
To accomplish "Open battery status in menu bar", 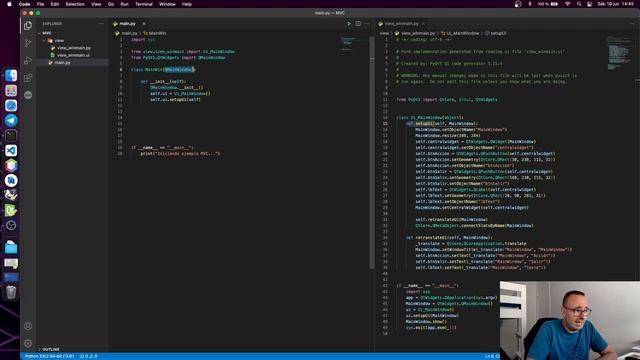I will click(x=549, y=4).
